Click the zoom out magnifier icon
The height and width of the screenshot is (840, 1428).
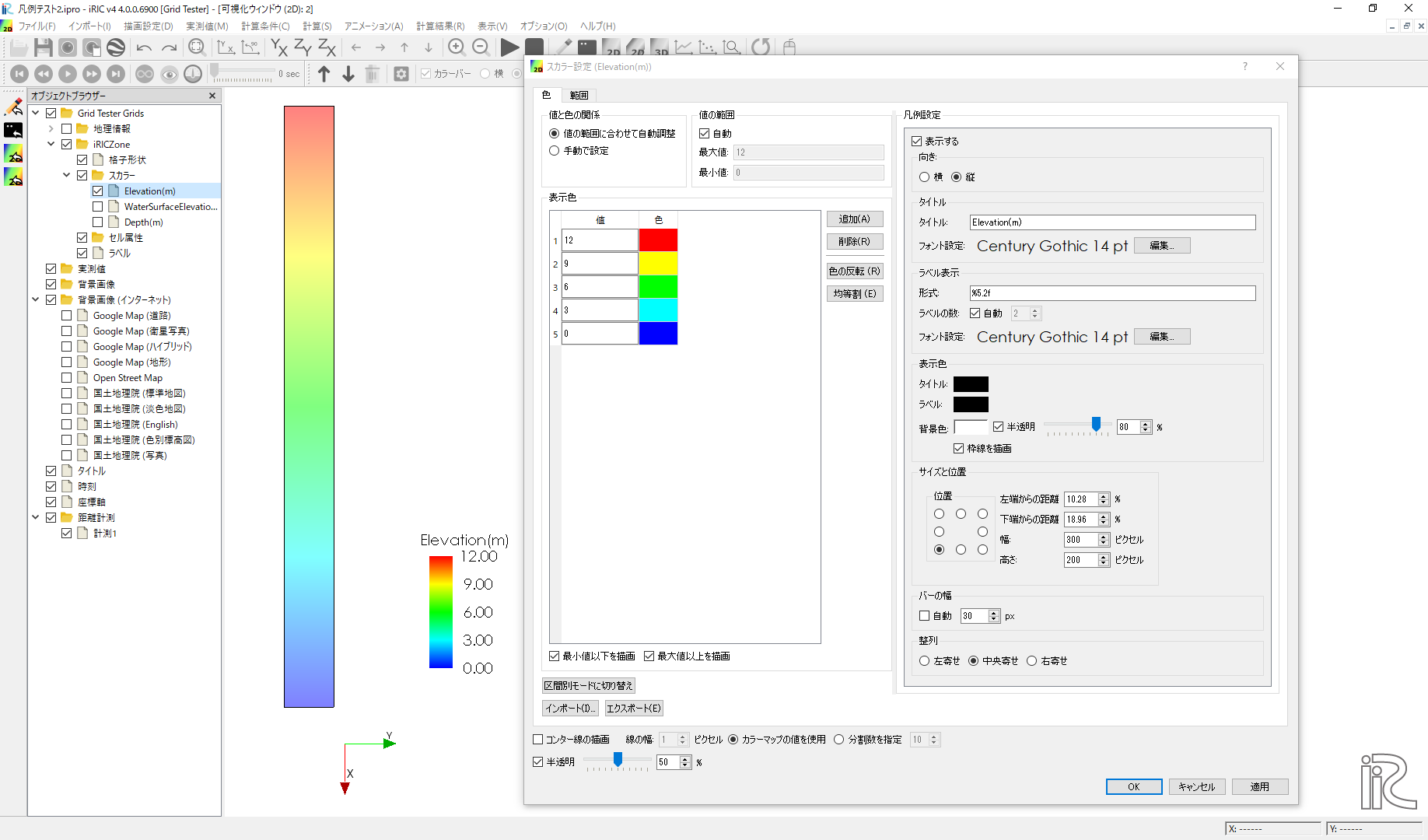pos(481,47)
